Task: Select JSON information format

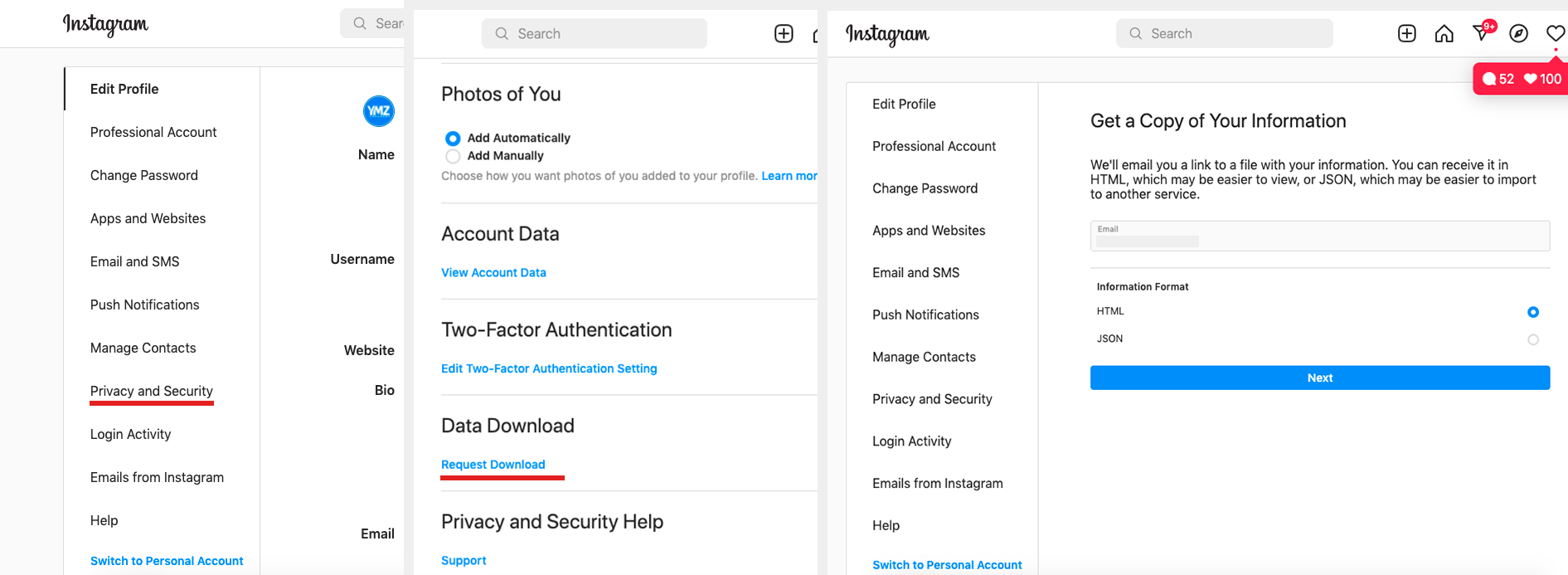Action: point(1533,339)
